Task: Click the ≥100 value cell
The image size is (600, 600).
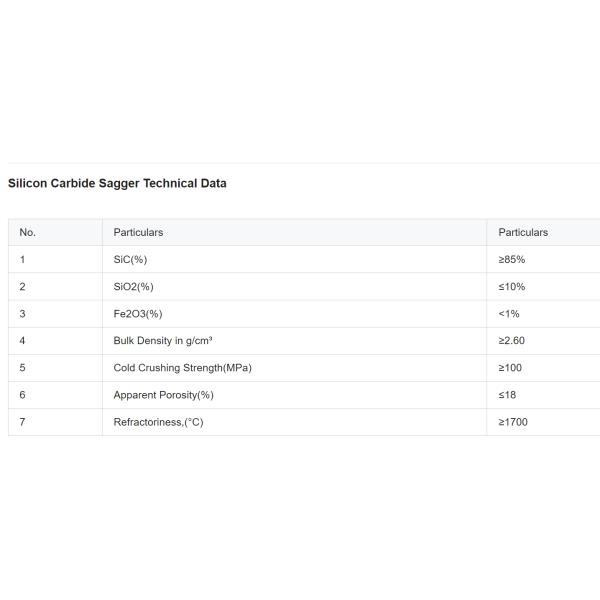Action: coord(510,367)
